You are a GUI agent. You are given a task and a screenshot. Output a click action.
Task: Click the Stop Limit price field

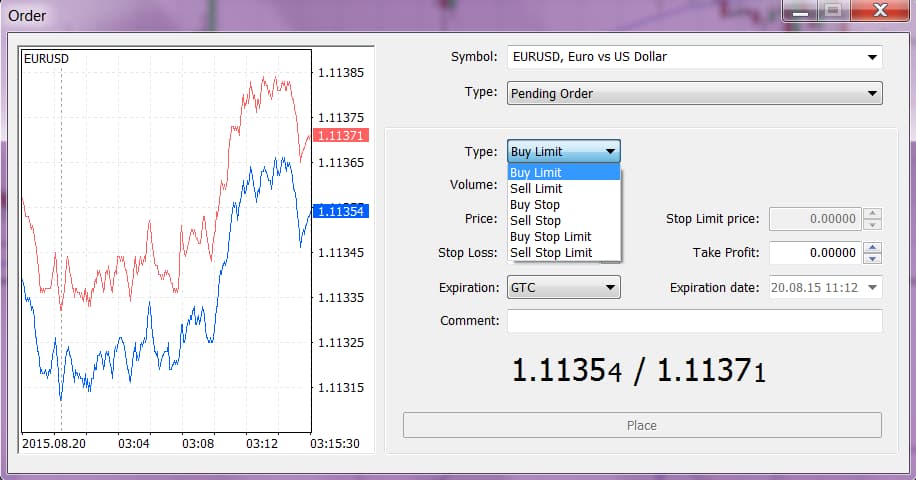pos(816,219)
